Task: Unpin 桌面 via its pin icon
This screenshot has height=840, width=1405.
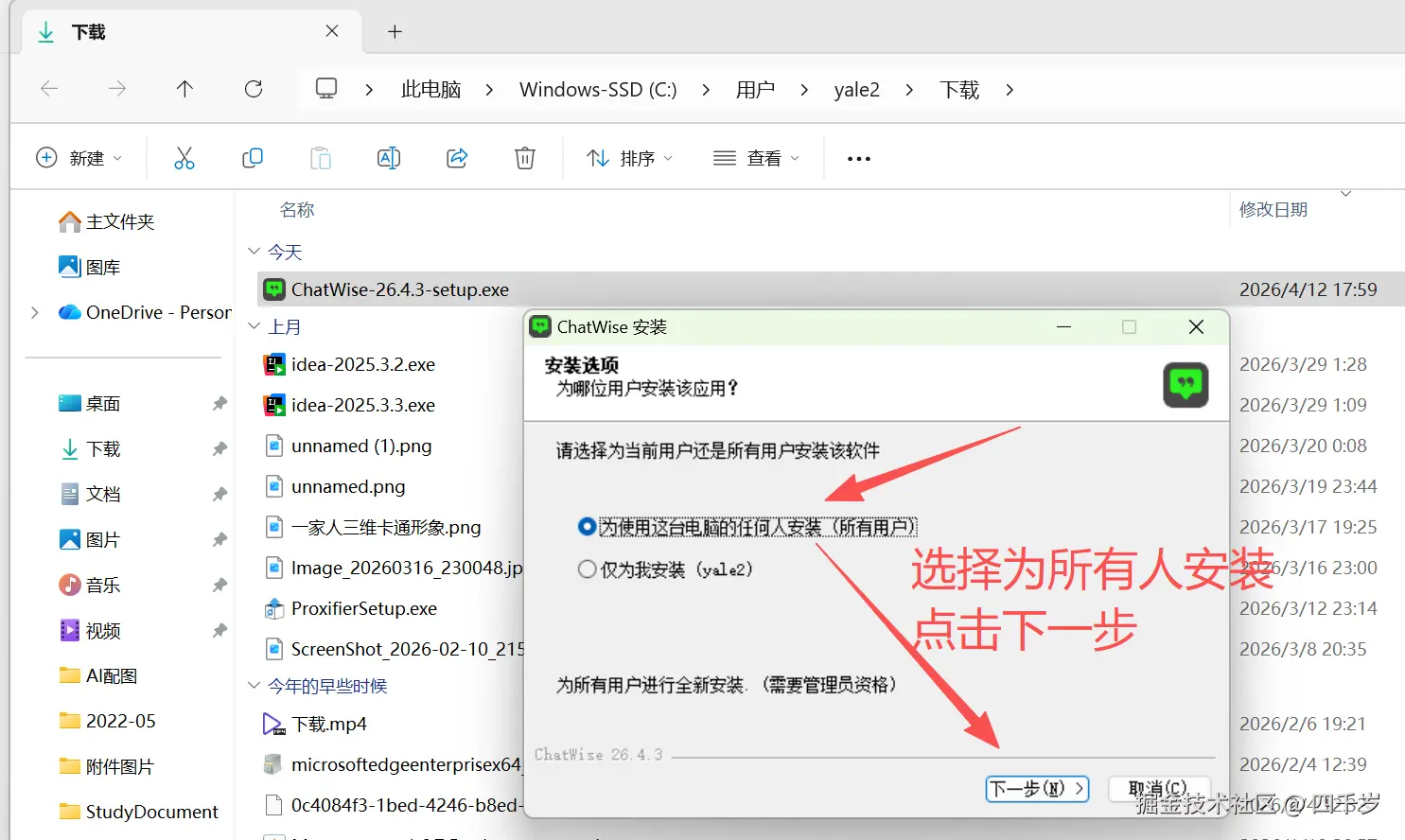Action: [x=220, y=403]
